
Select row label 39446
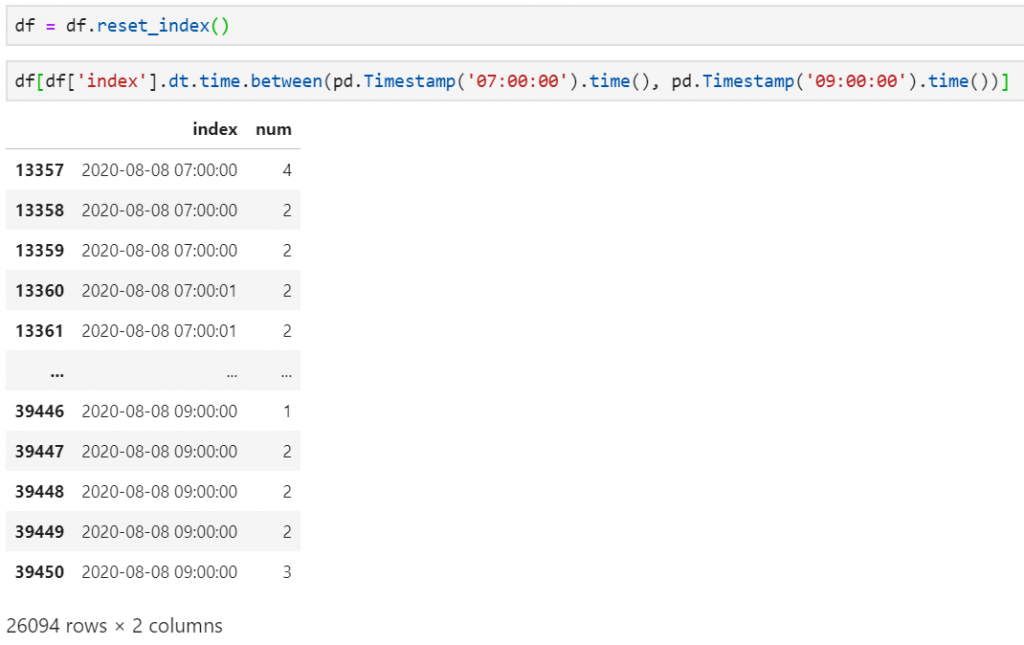39,411
